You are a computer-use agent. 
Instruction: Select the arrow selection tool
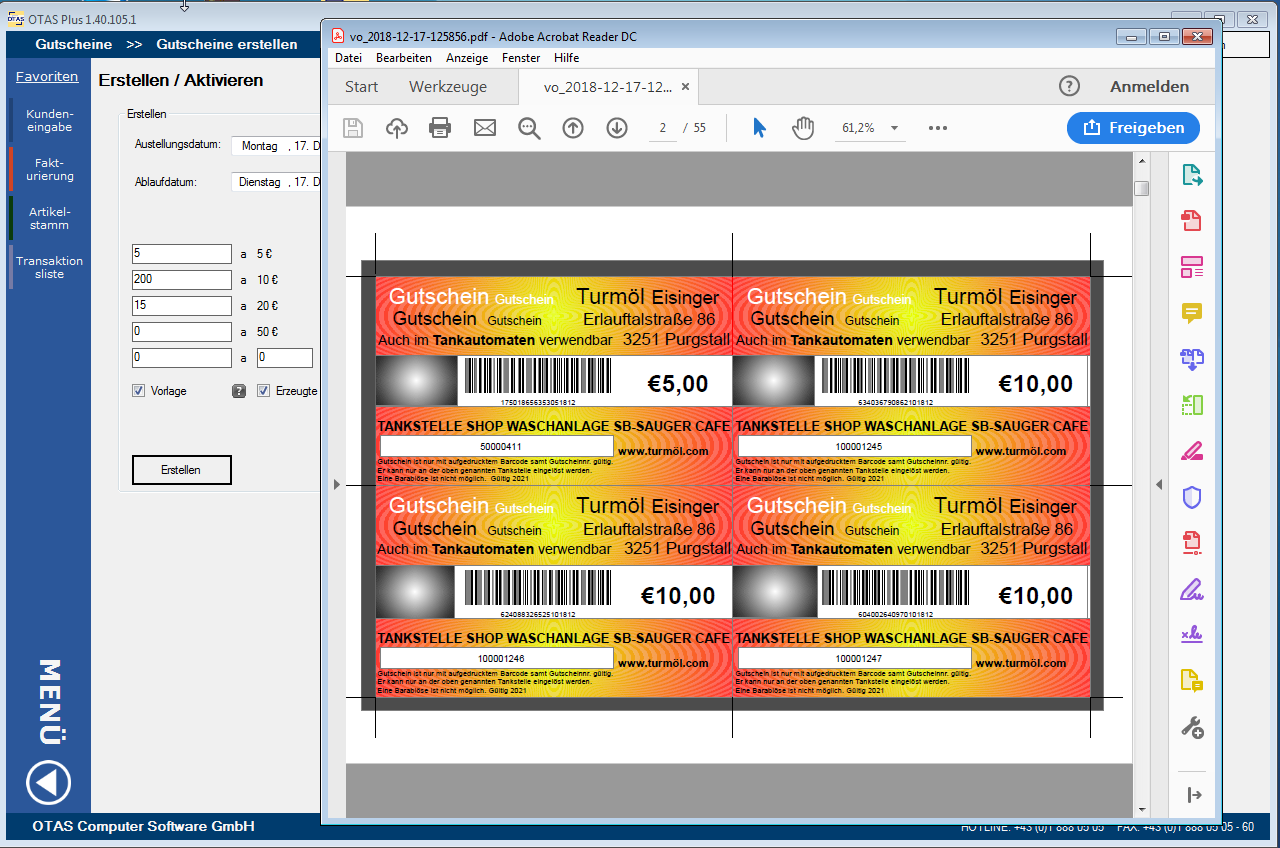pos(759,128)
